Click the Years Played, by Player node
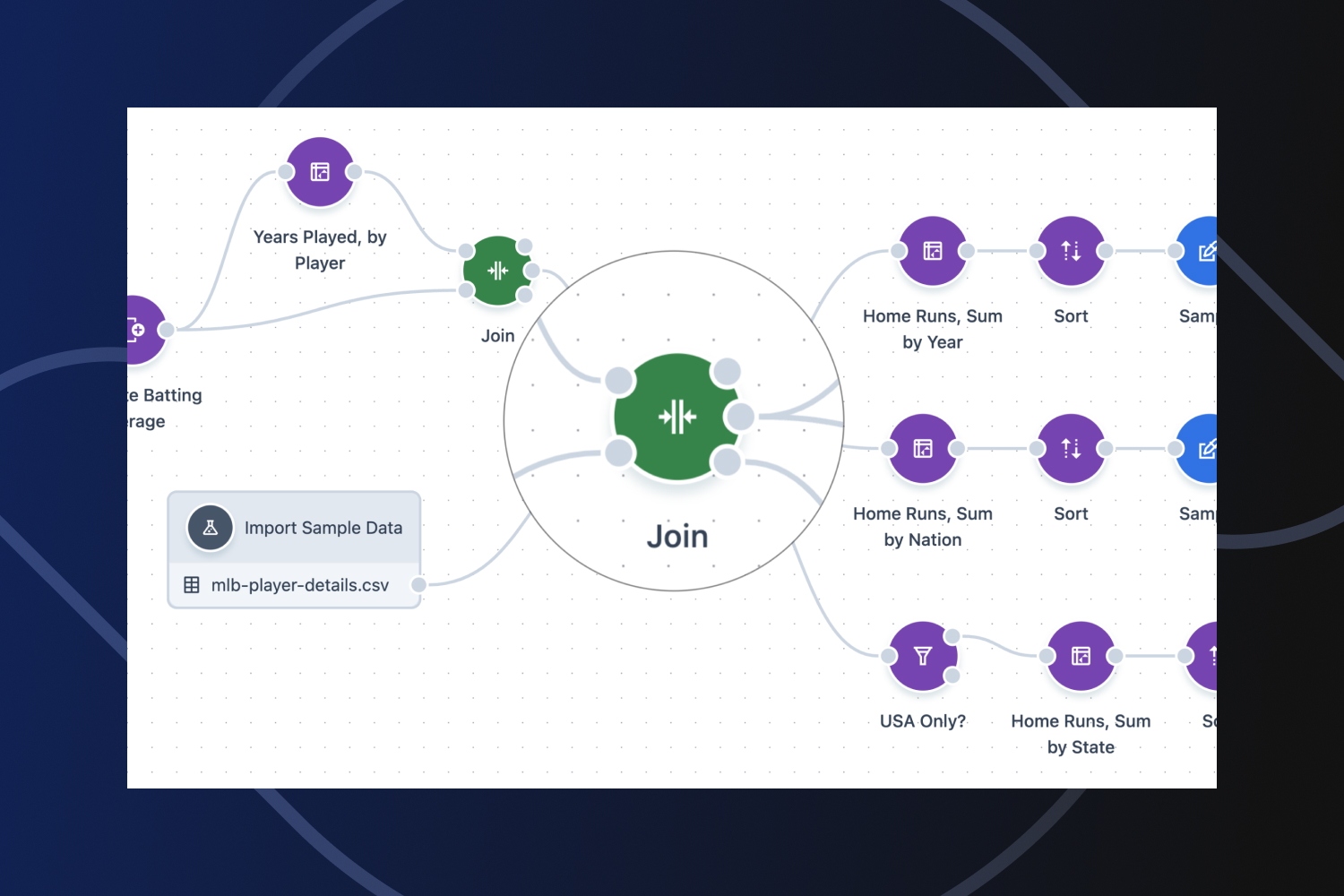Viewport: 1344px width, 896px height. tap(320, 172)
